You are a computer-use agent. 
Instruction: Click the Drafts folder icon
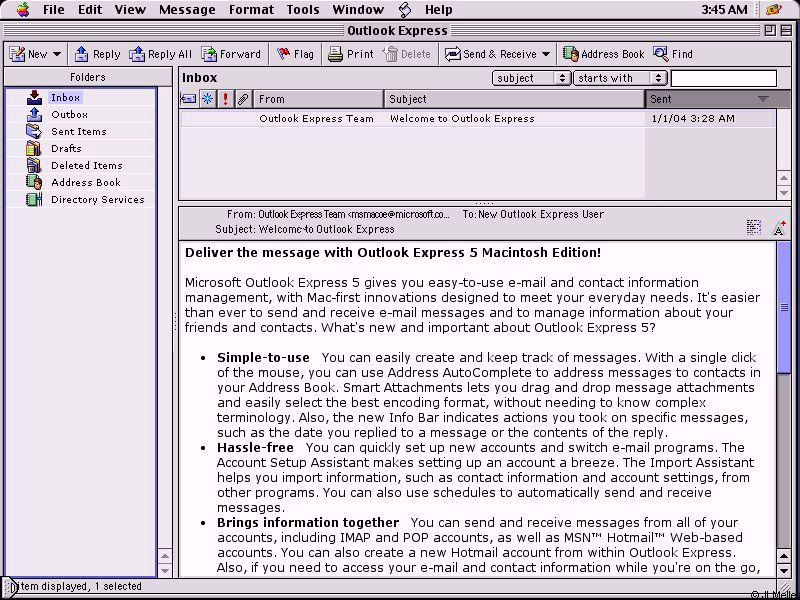coord(34,148)
